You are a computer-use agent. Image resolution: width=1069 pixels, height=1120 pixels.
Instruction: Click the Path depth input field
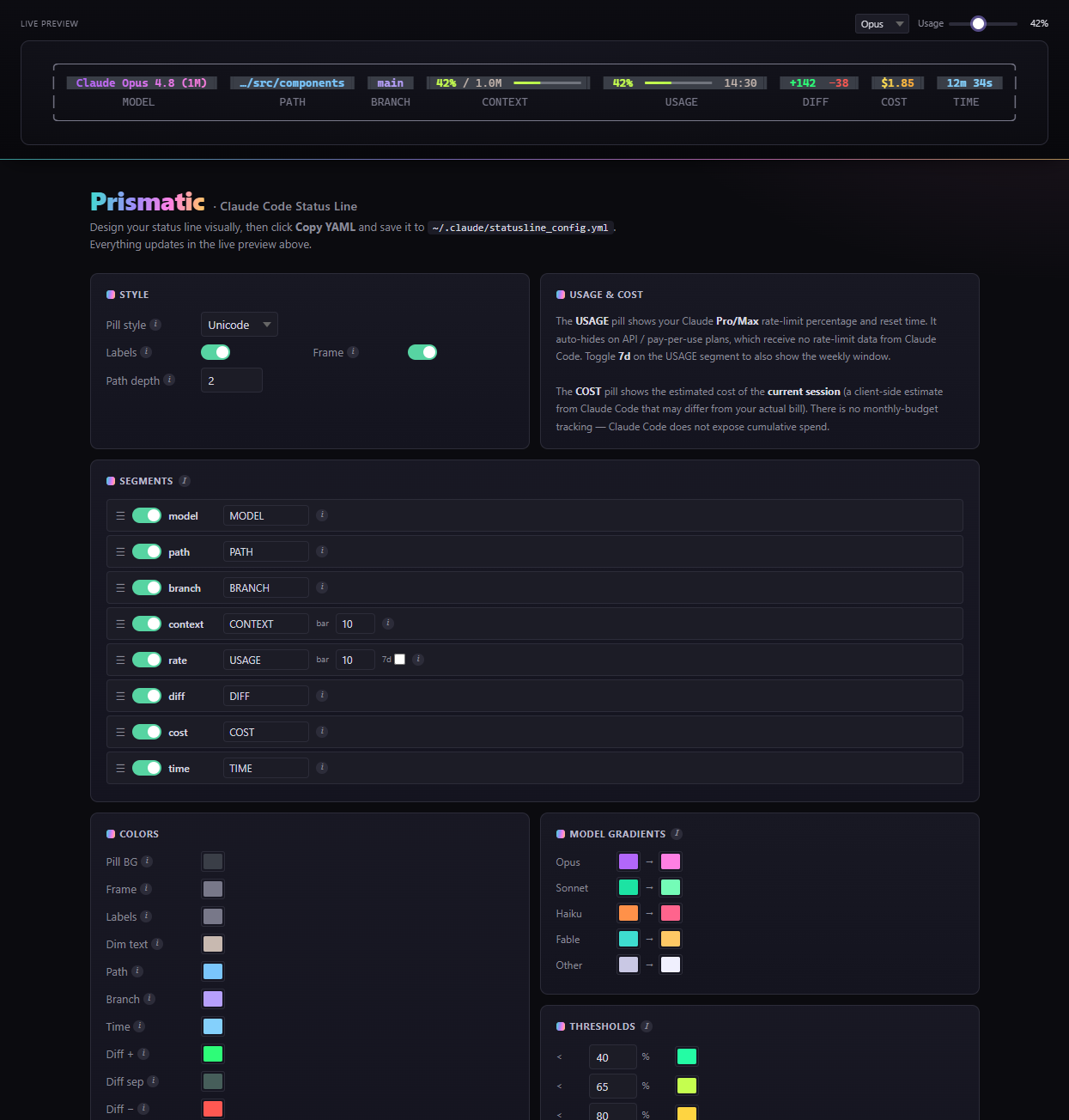[x=232, y=380]
